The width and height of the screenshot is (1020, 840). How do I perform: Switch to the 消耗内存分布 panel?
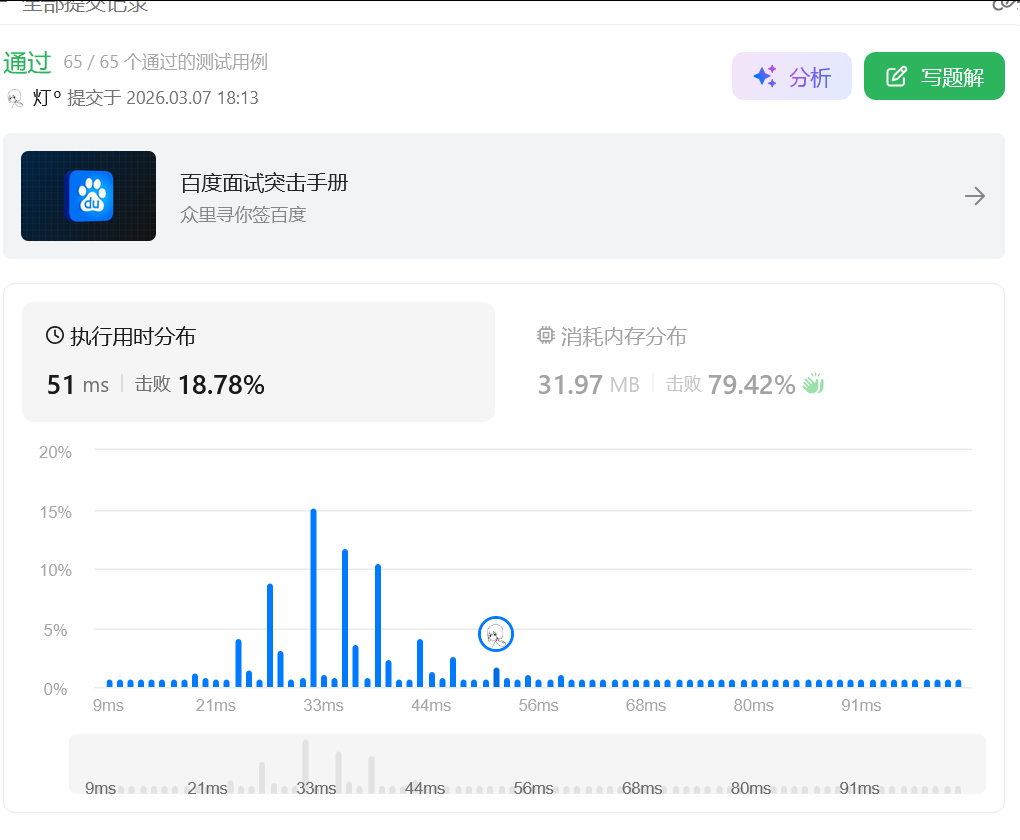point(622,337)
